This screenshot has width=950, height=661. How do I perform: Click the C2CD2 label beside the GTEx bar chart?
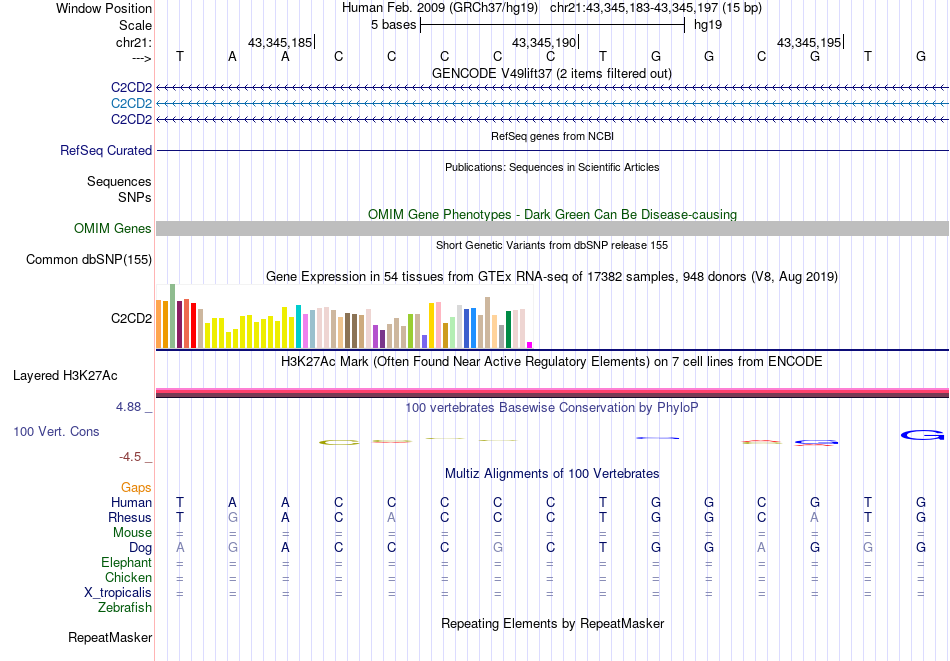click(x=131, y=318)
